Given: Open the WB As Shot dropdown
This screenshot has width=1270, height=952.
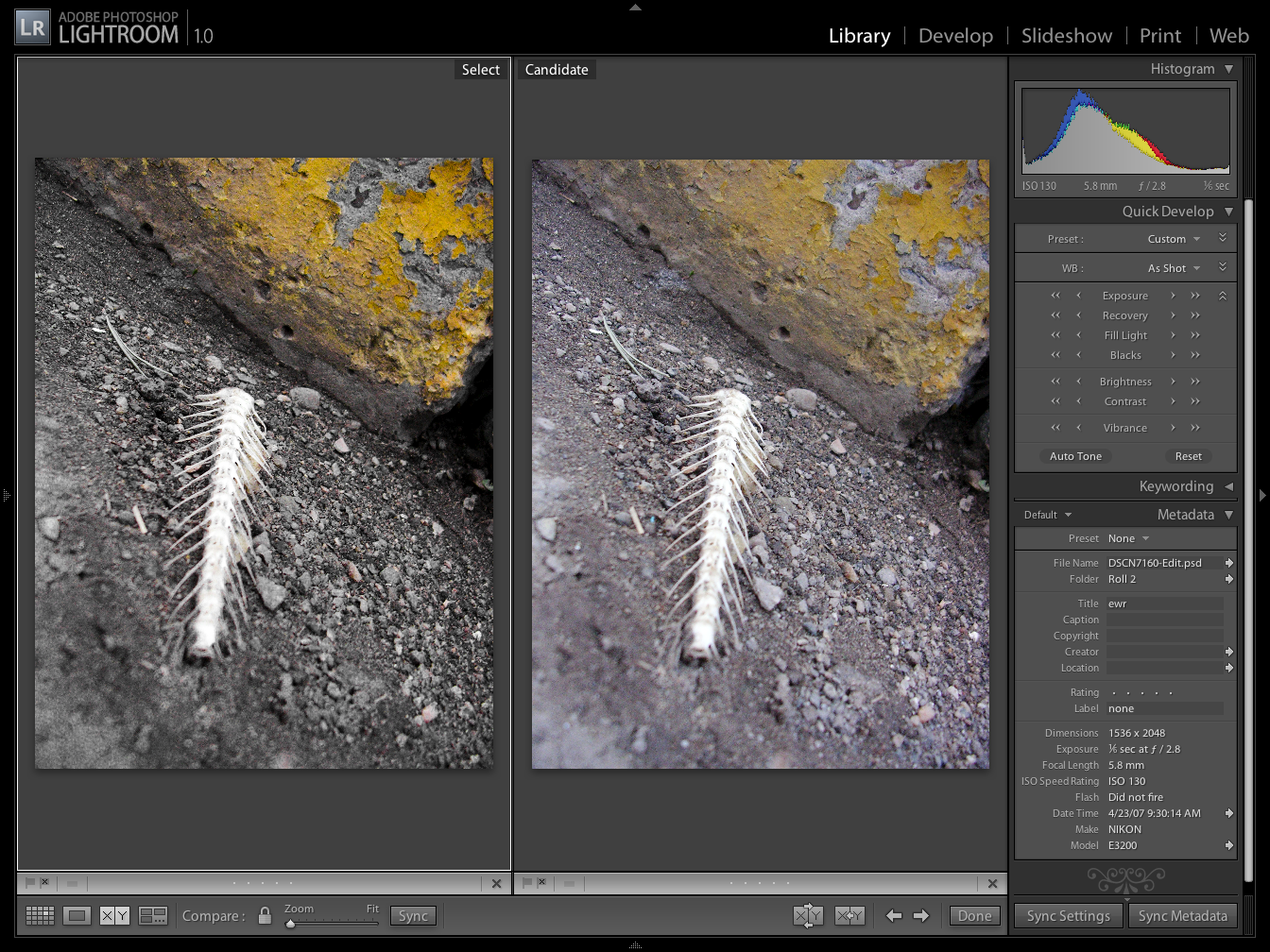Looking at the screenshot, I should pos(1174,268).
